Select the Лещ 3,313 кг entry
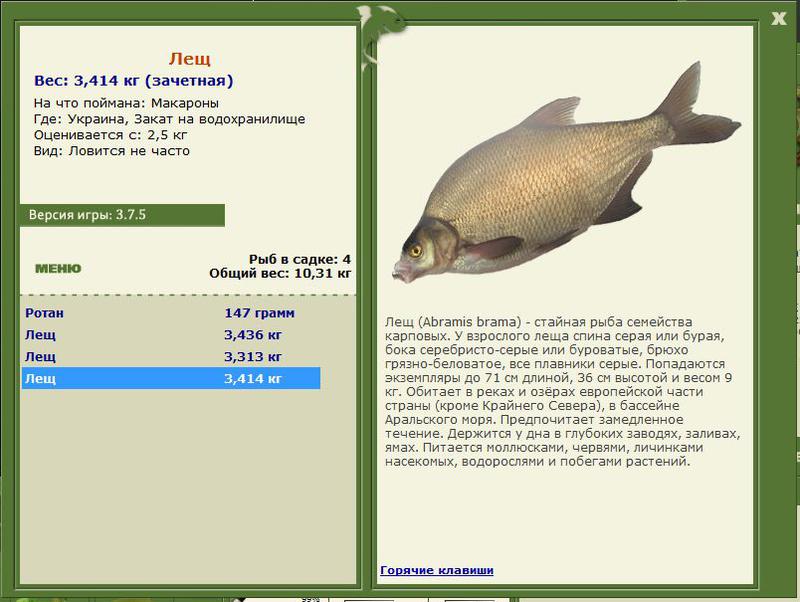800x602 pixels. (170, 357)
